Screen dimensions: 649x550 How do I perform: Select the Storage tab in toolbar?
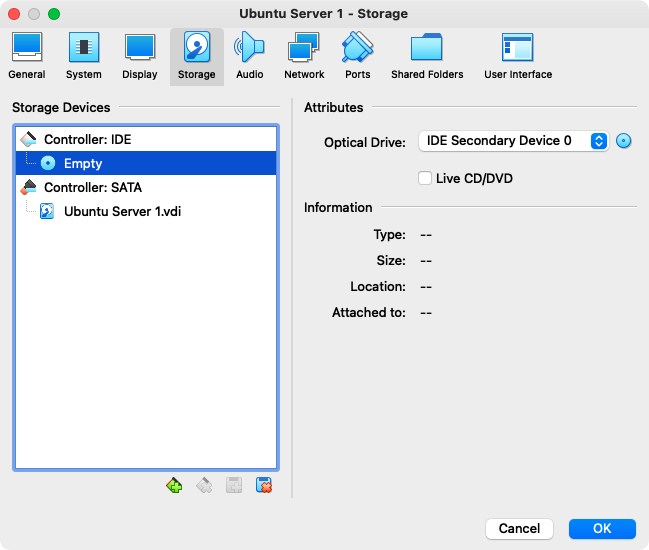point(196,56)
